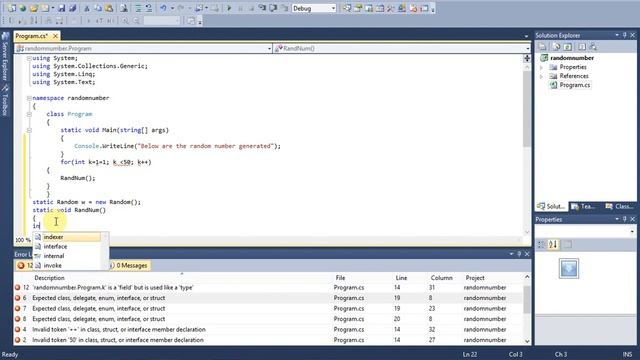The height and width of the screenshot is (360, 640).
Task: Select 'interface' from the IntelliSense list
Action: click(67, 247)
